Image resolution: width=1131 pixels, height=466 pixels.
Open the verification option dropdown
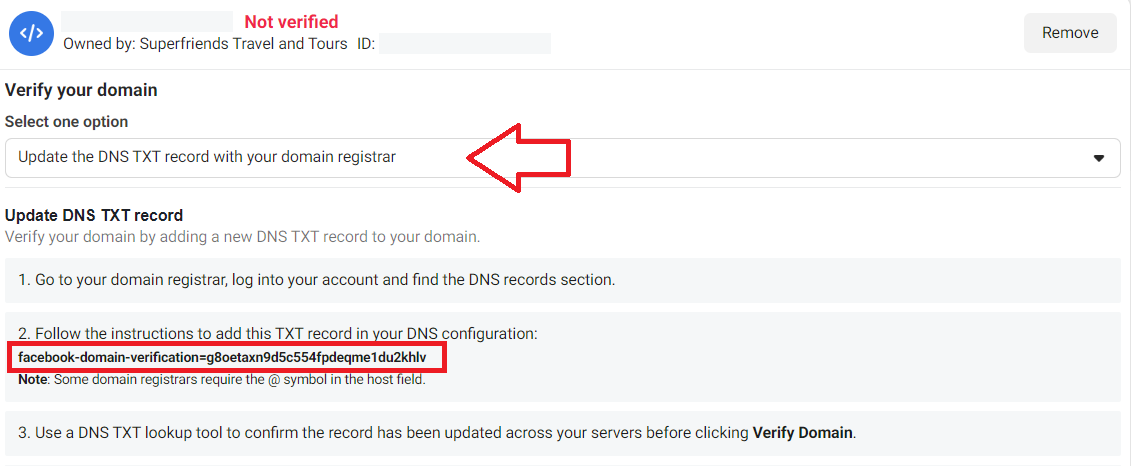coord(563,157)
